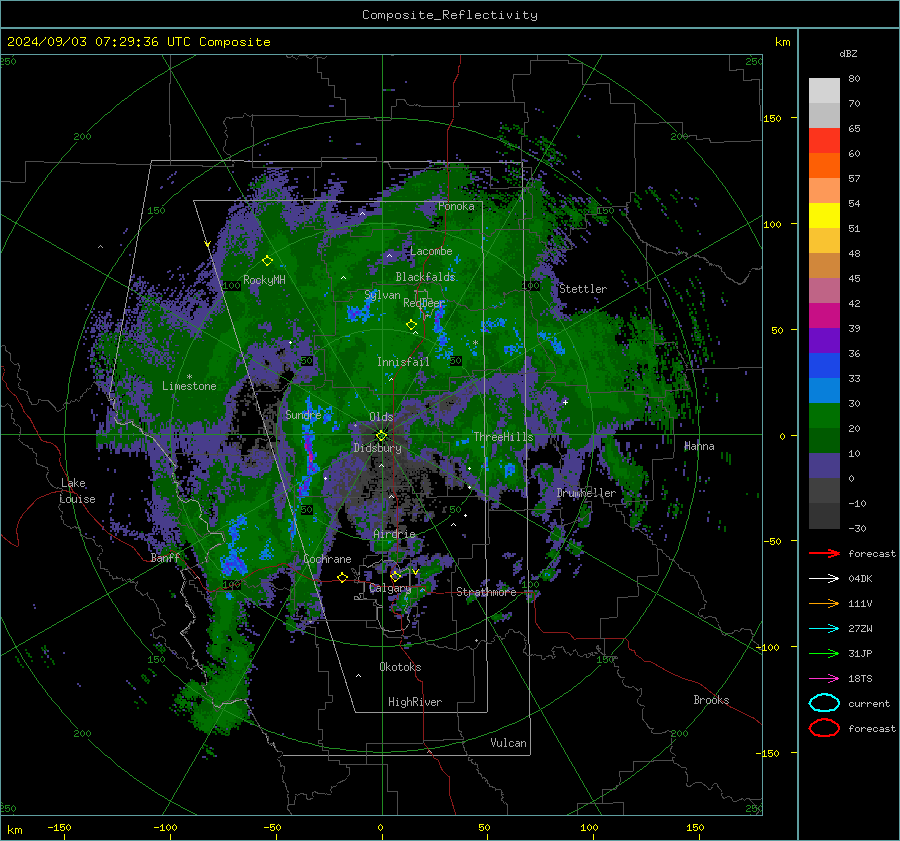This screenshot has width=900, height=841.
Task: Click the Lacombe town label
Action: 431,251
